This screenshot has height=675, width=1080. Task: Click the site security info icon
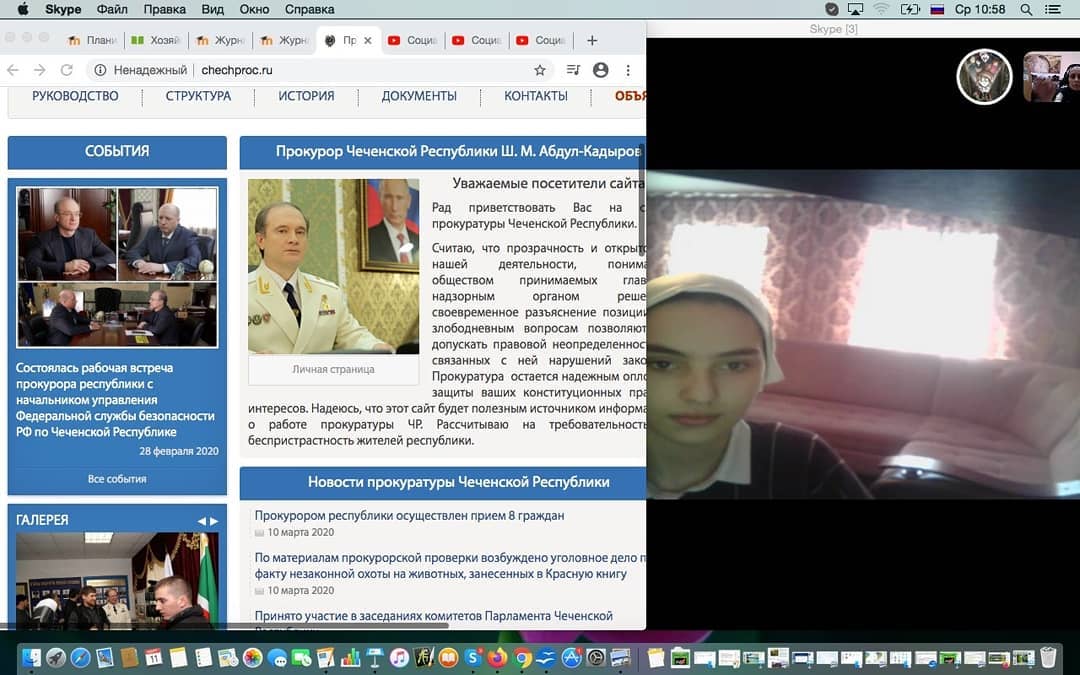(100, 70)
